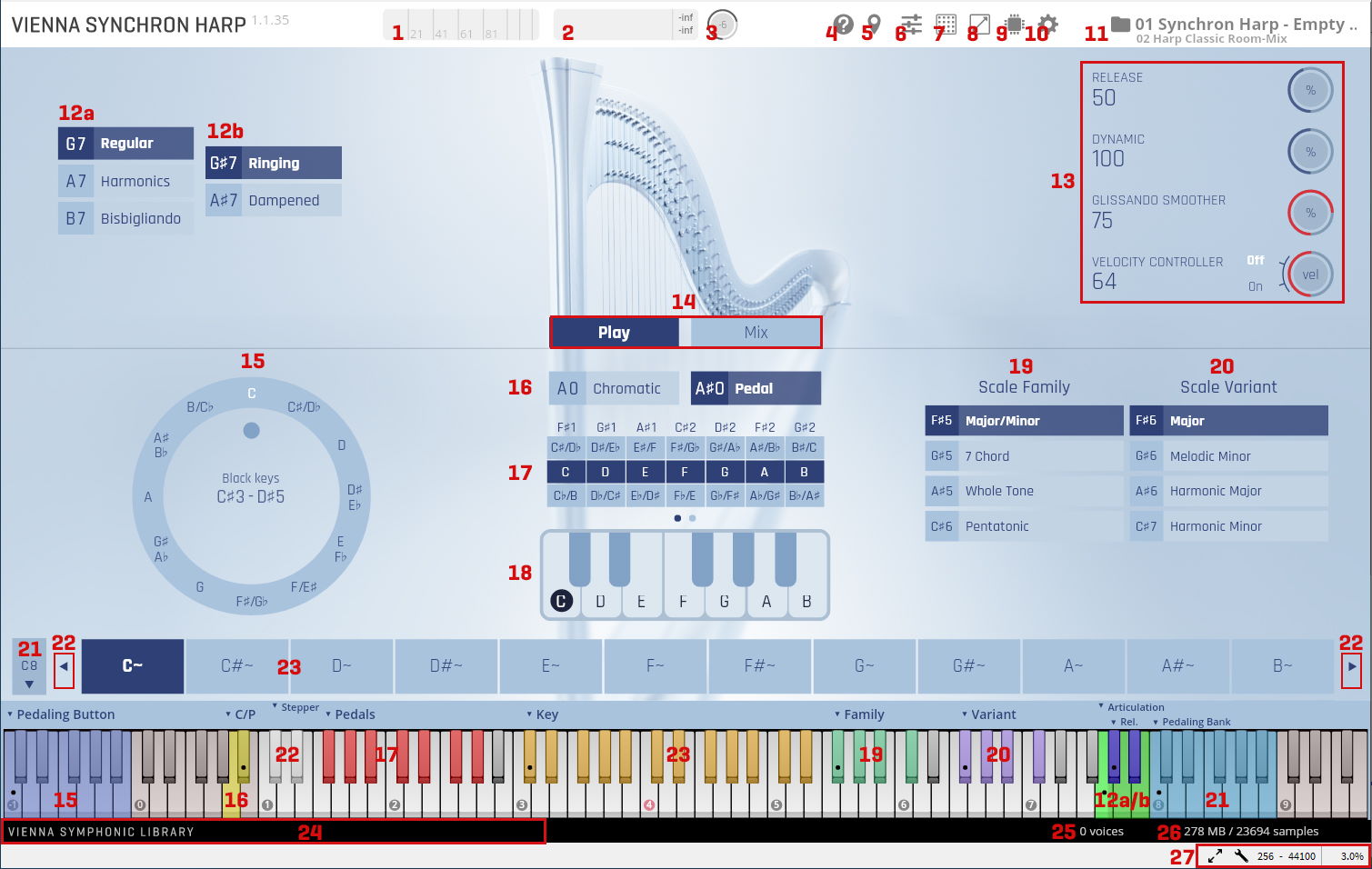Adjust the Release percent knob
Image resolution: width=1372 pixels, height=869 pixels.
pos(1310,90)
